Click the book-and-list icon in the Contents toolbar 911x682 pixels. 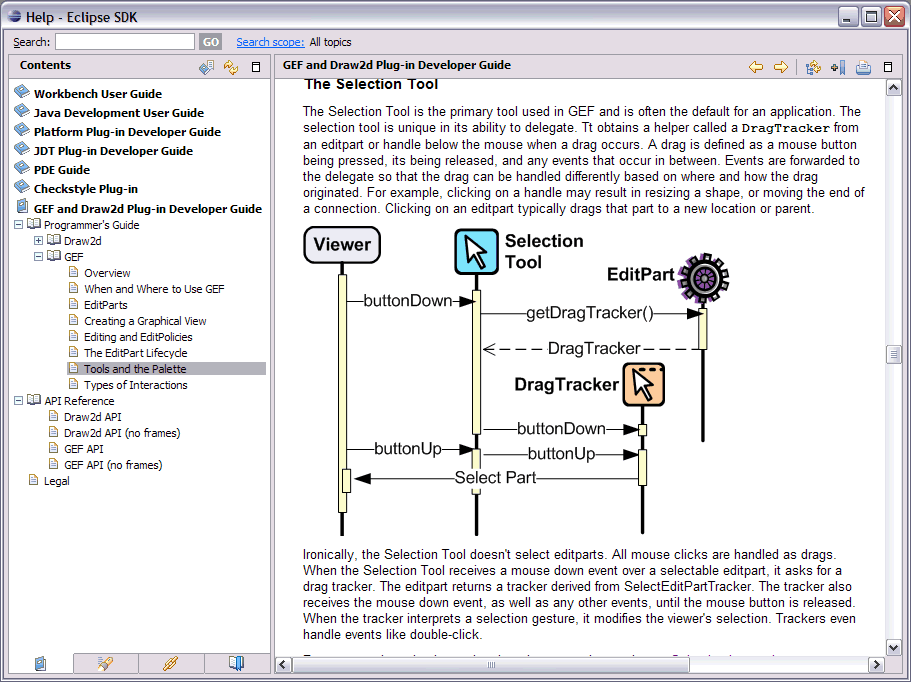[206, 67]
